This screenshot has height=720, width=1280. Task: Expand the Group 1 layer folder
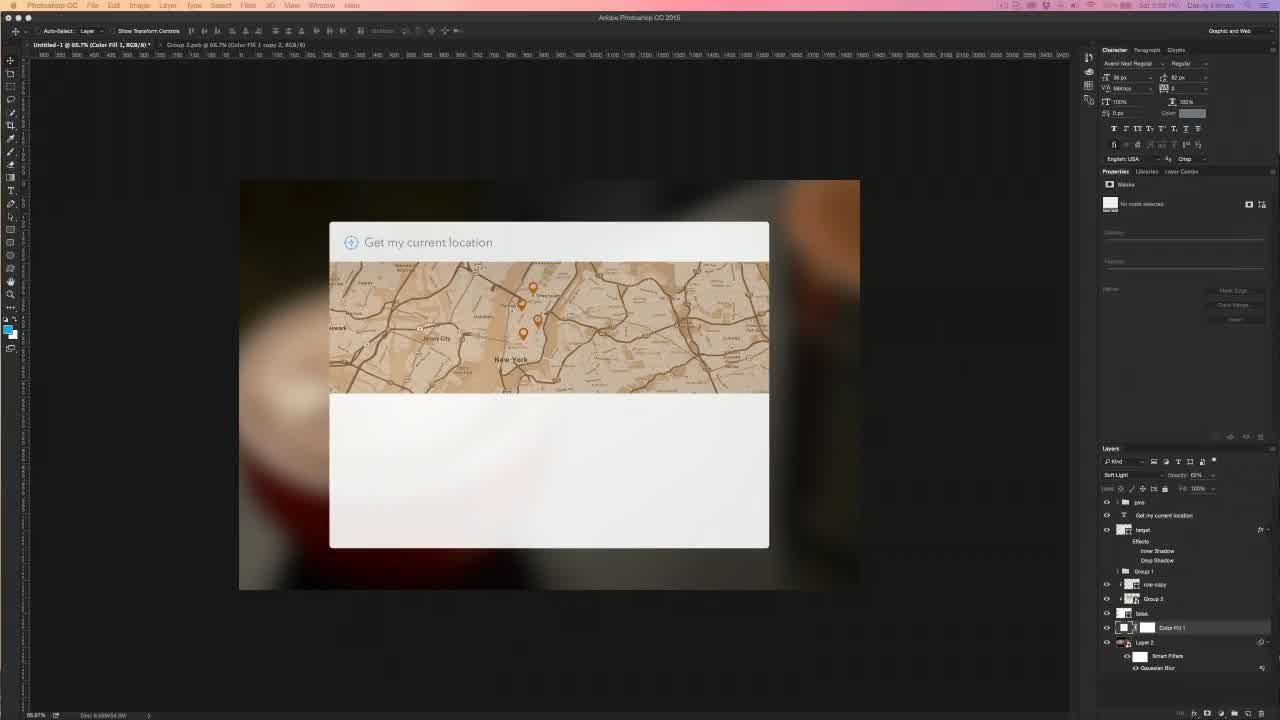pos(1119,571)
